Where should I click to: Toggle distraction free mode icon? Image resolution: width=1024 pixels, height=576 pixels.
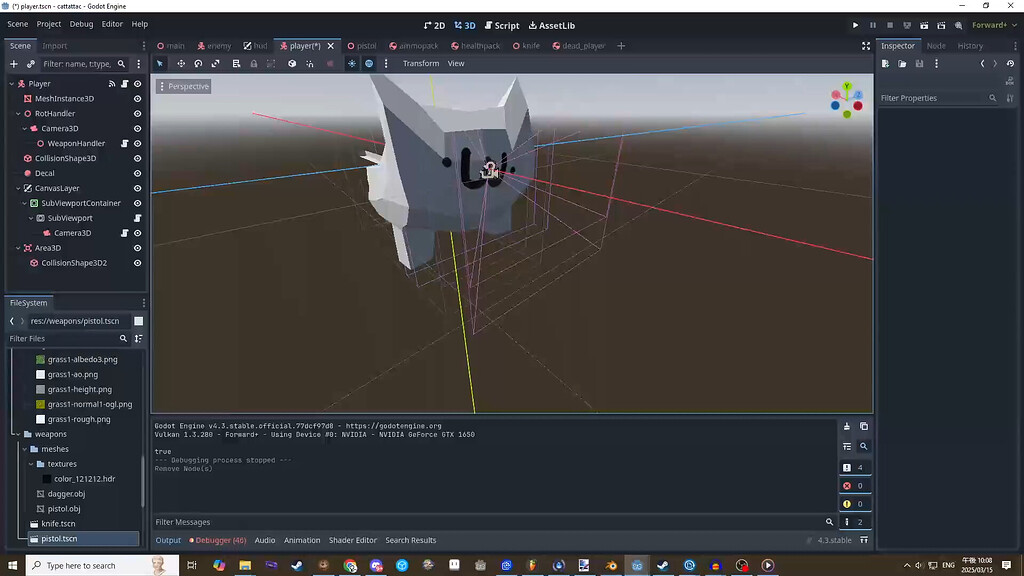pos(866,46)
